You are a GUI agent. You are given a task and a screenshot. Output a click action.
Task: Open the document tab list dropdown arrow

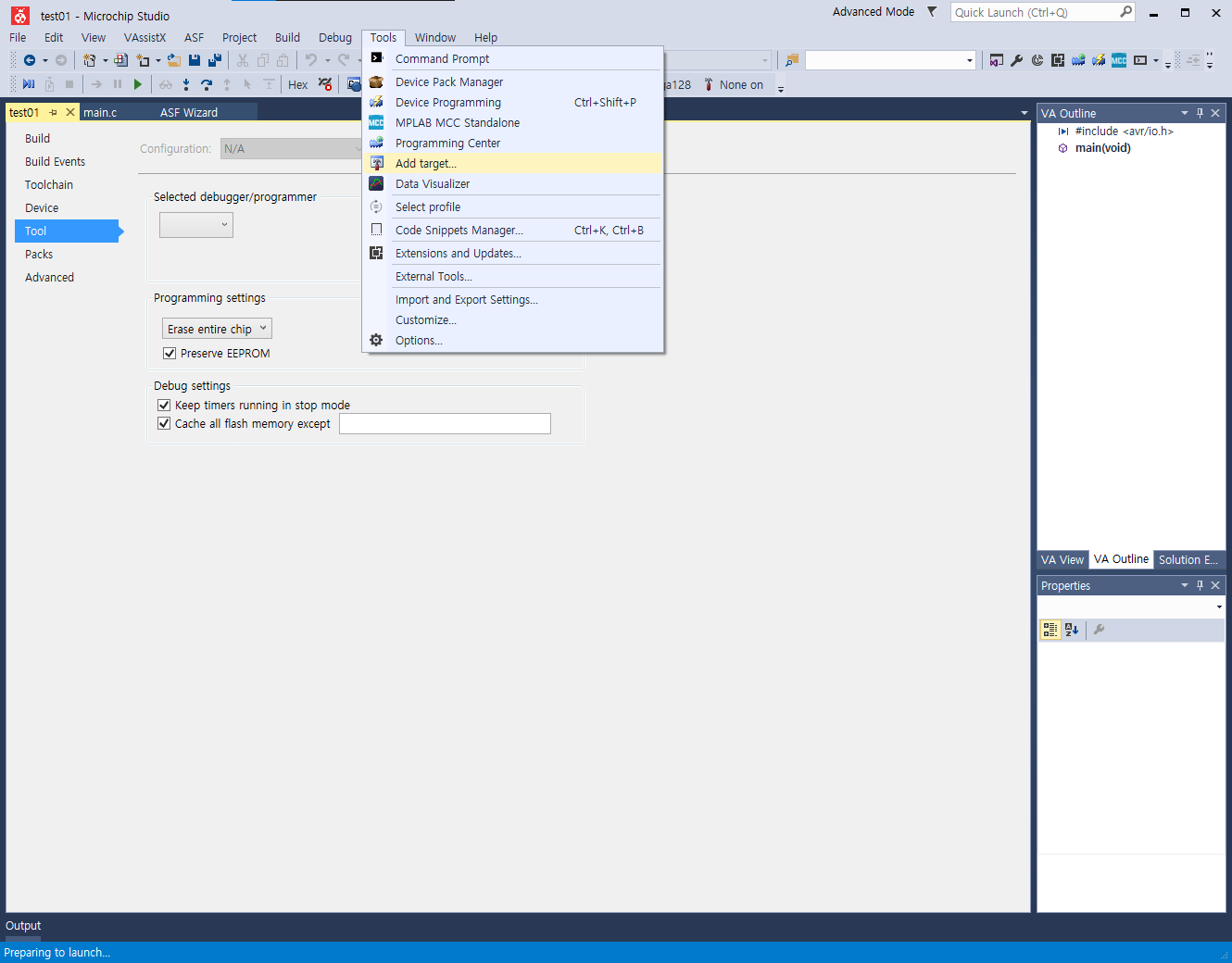[1024, 113]
